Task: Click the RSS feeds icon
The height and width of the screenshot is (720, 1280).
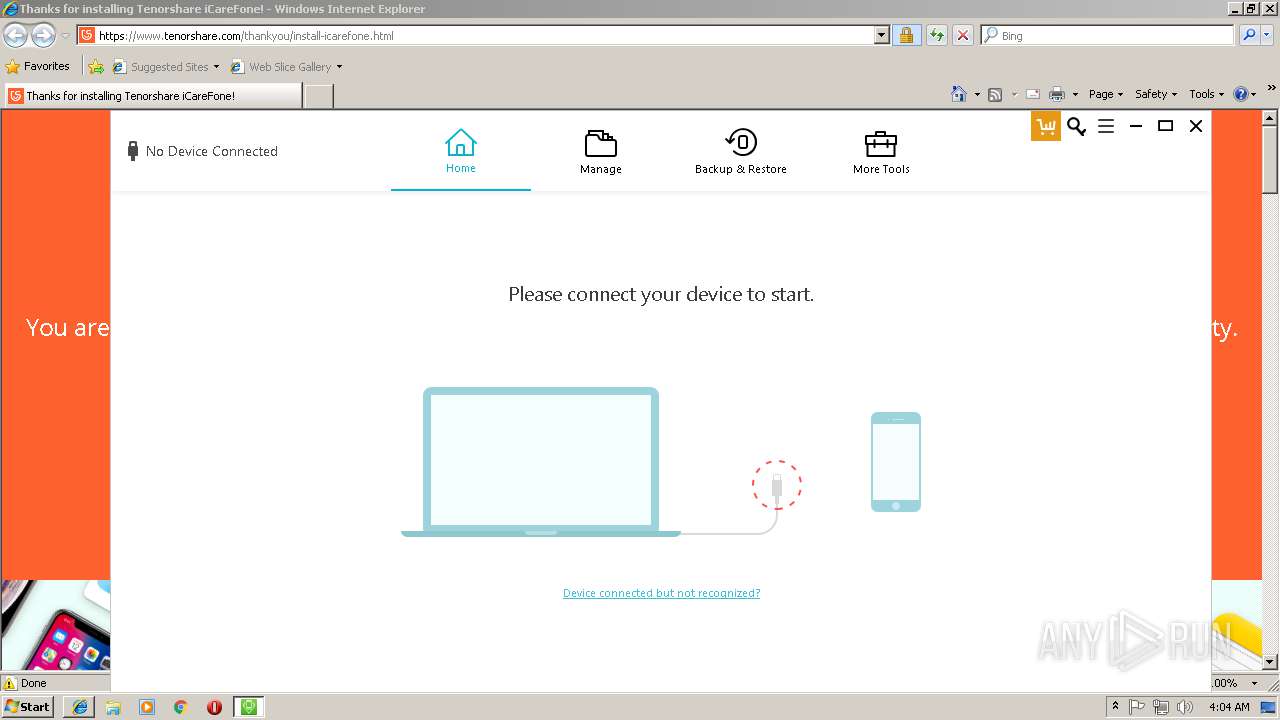Action: [995, 94]
